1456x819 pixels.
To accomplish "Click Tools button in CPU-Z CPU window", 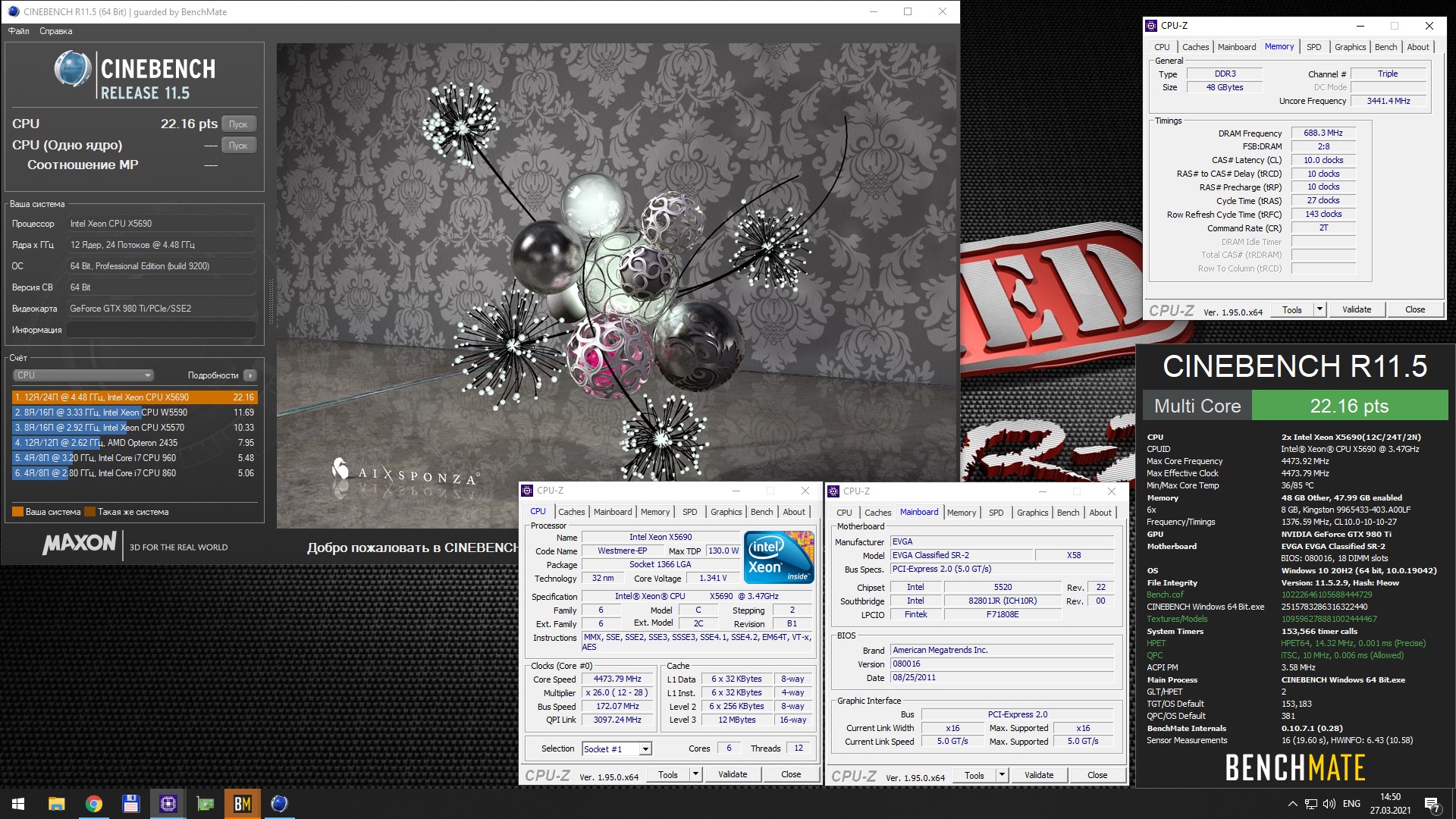I will (668, 774).
